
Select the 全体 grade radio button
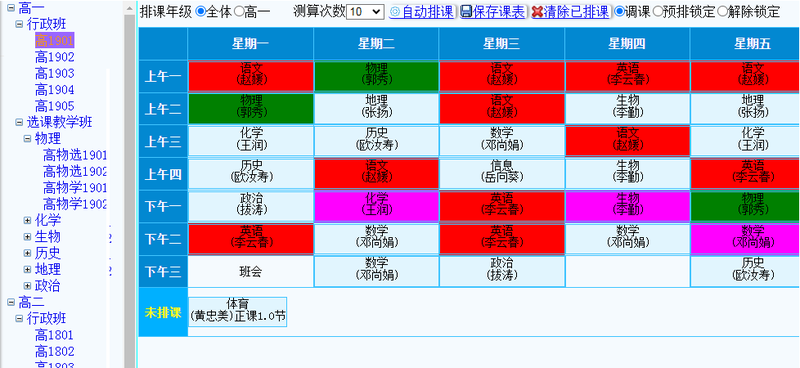coord(201,12)
